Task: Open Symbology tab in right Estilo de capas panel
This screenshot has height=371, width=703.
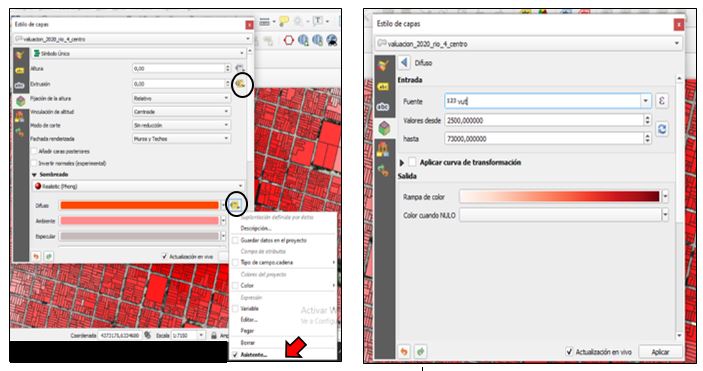Action: tap(383, 65)
